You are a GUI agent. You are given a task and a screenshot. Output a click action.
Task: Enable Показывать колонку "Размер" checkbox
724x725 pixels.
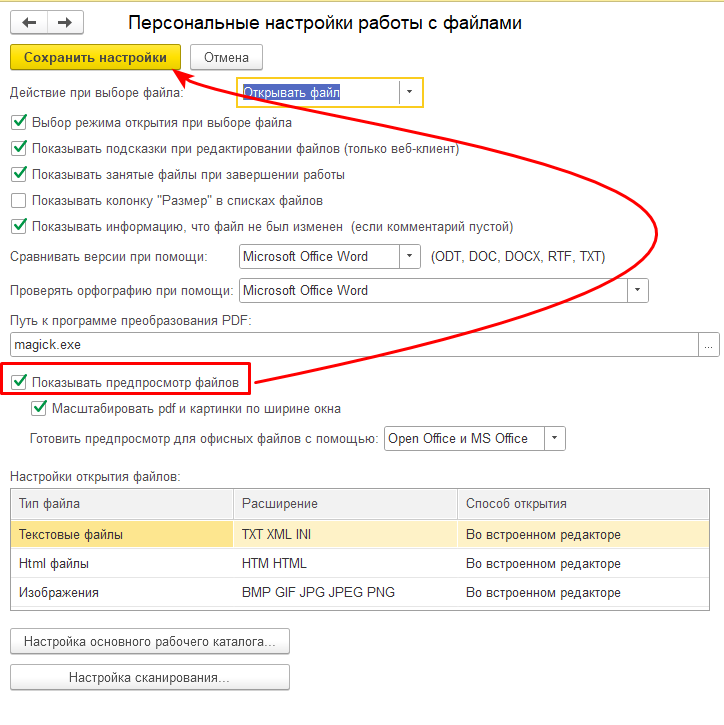(18, 200)
